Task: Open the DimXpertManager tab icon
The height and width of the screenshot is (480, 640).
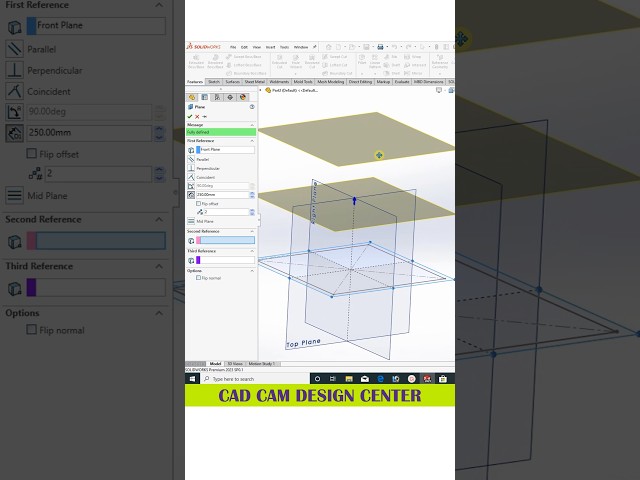Action: [230, 97]
